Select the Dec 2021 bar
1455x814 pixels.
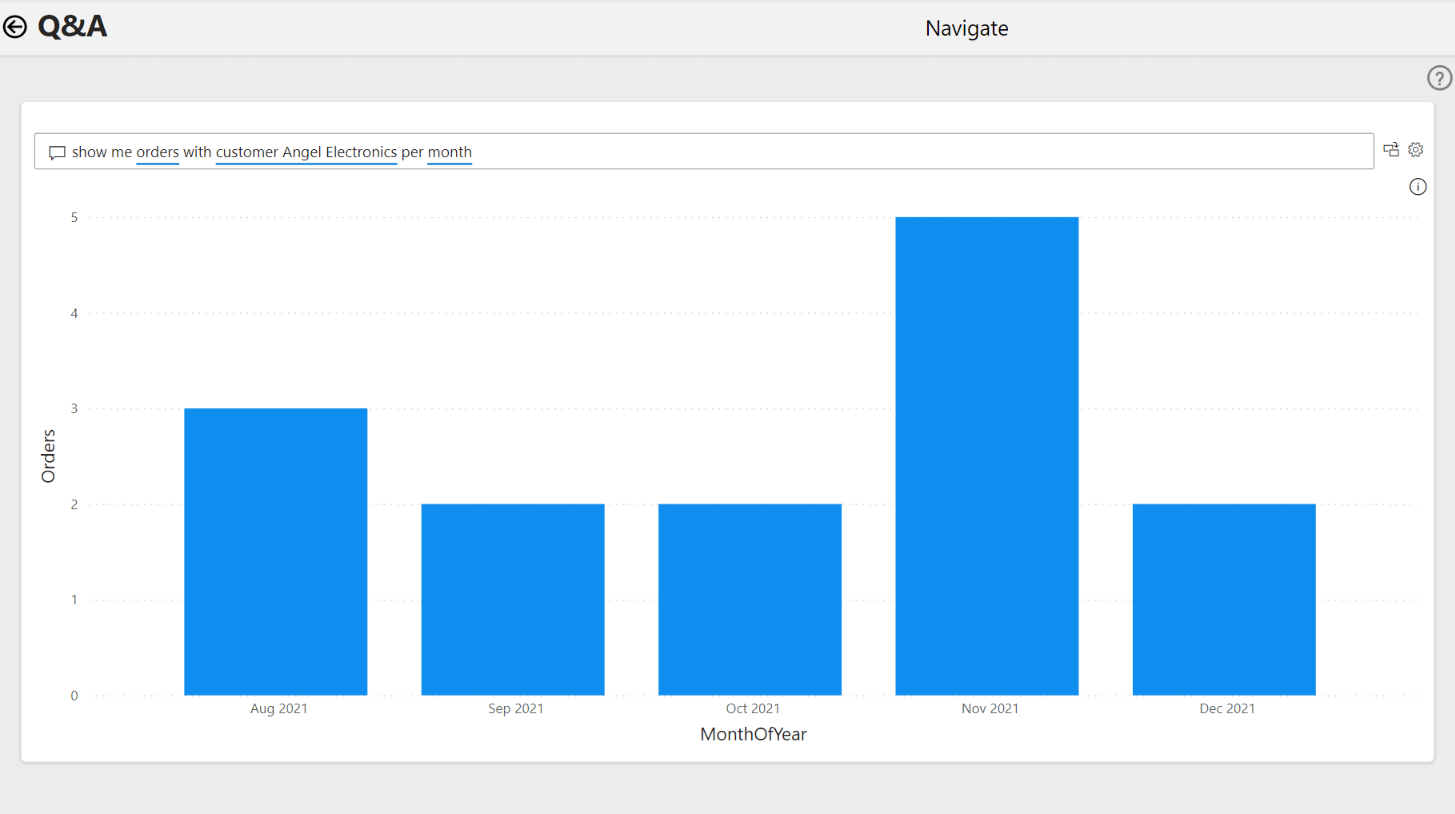pos(1224,600)
